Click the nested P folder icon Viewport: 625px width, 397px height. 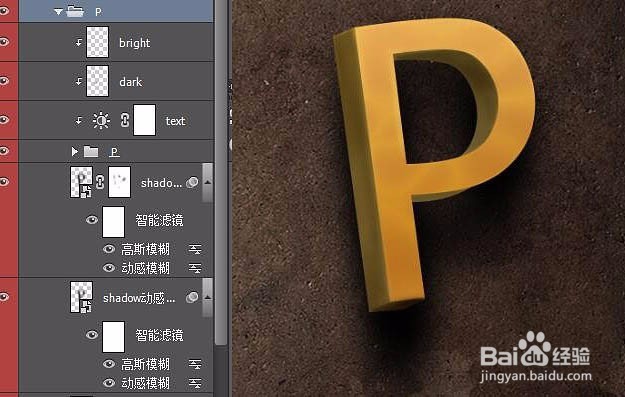pos(91,151)
